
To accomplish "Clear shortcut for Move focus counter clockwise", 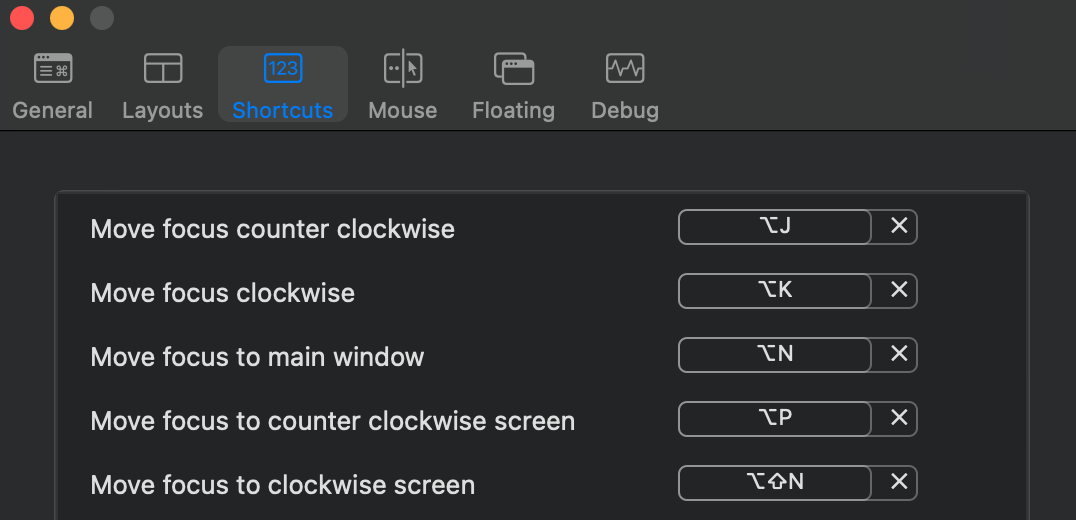I will pyautogui.click(x=898, y=227).
